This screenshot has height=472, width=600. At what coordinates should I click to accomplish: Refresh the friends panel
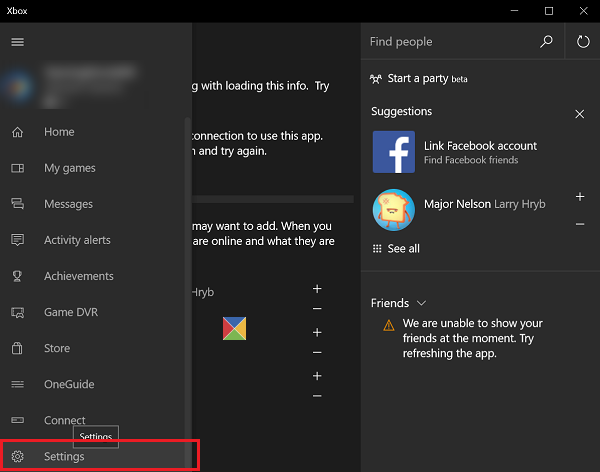(583, 42)
